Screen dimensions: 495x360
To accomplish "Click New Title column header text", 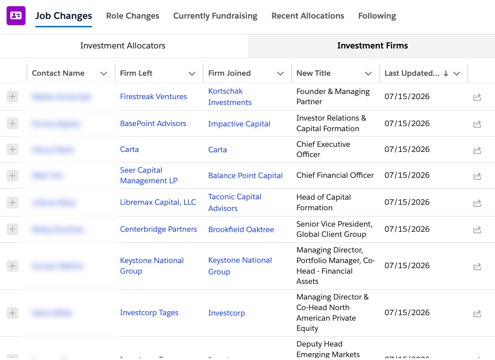I will [313, 73].
